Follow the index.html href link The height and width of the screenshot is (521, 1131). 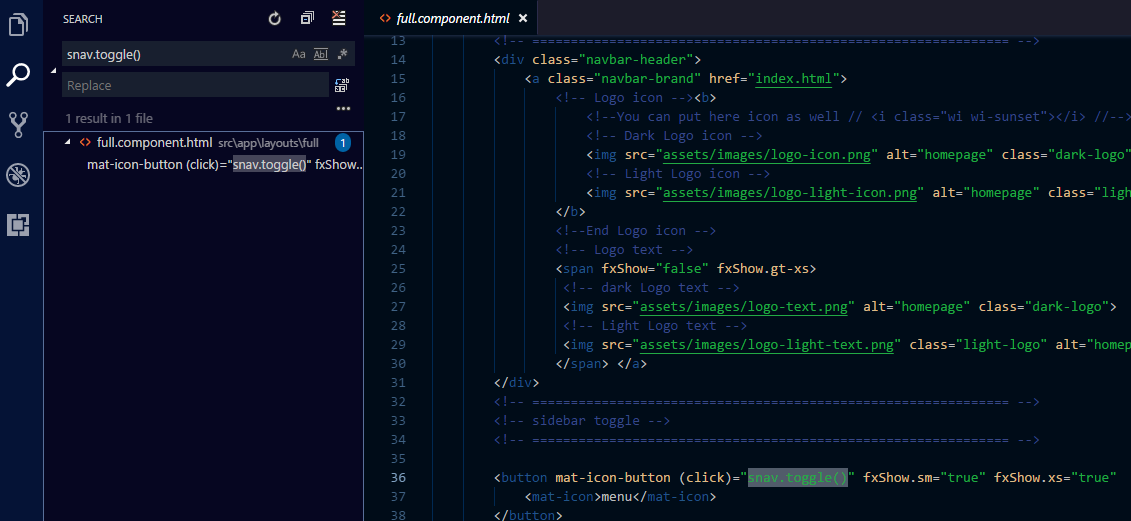click(793, 79)
